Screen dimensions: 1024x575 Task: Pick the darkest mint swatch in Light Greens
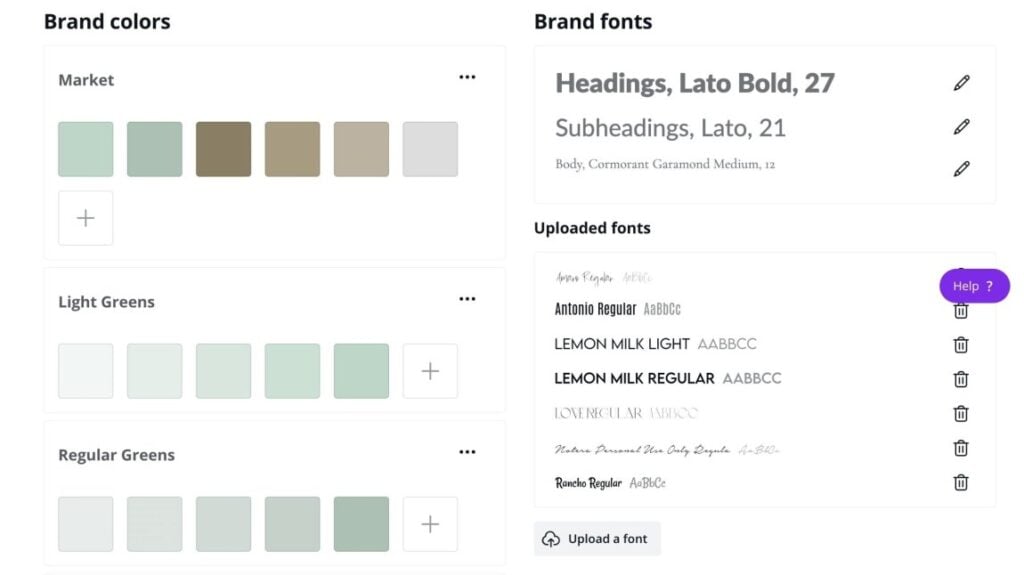(361, 371)
